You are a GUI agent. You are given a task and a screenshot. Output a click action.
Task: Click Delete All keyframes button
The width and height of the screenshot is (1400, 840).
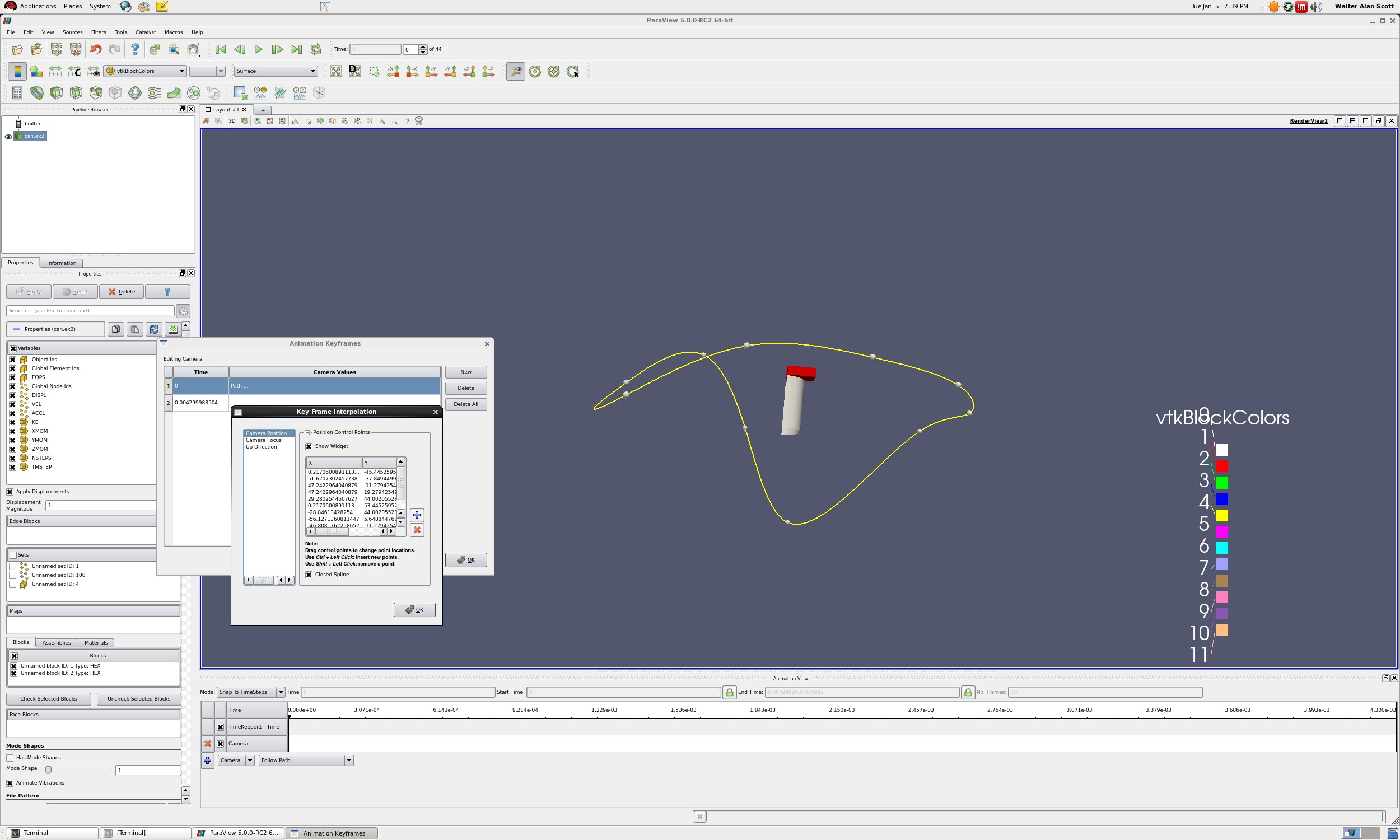pyautogui.click(x=466, y=404)
